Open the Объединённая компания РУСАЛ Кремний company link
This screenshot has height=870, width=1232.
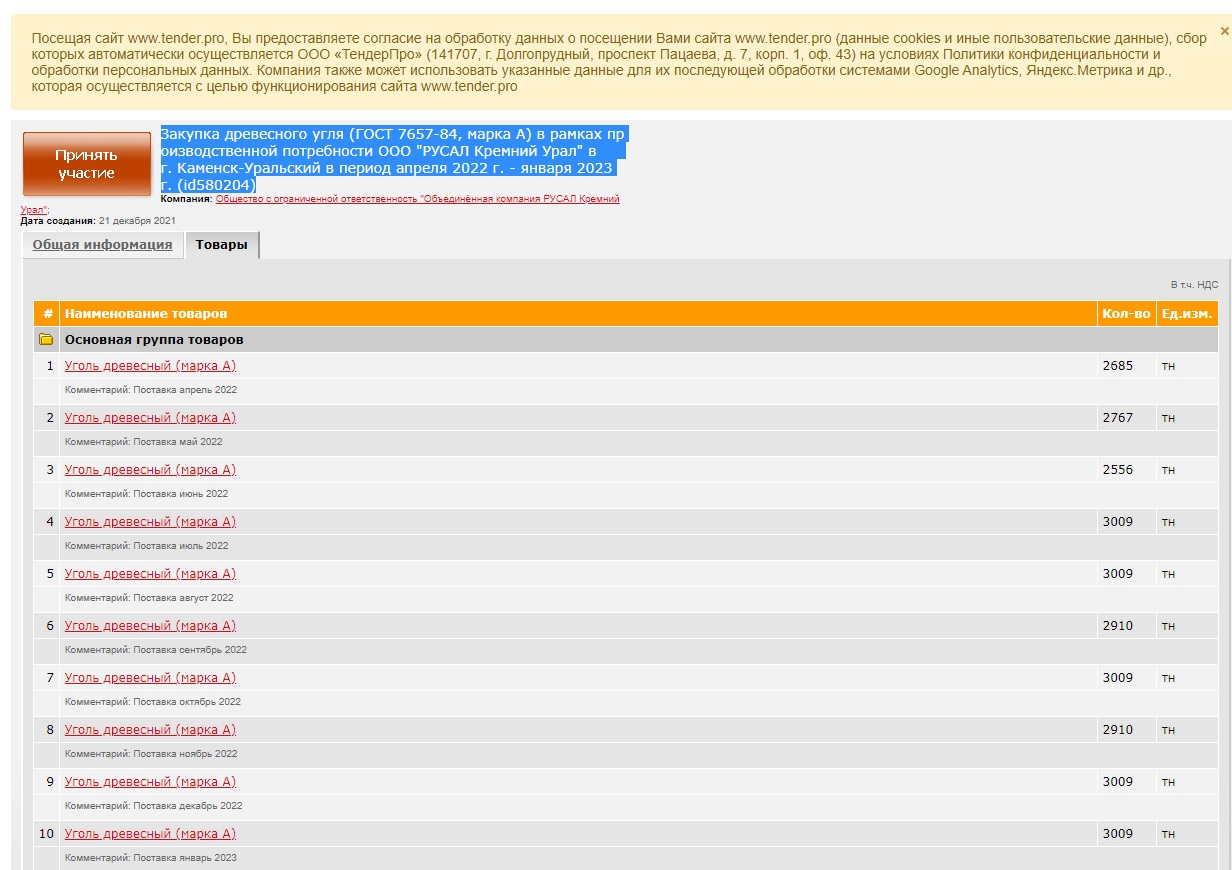click(x=418, y=199)
